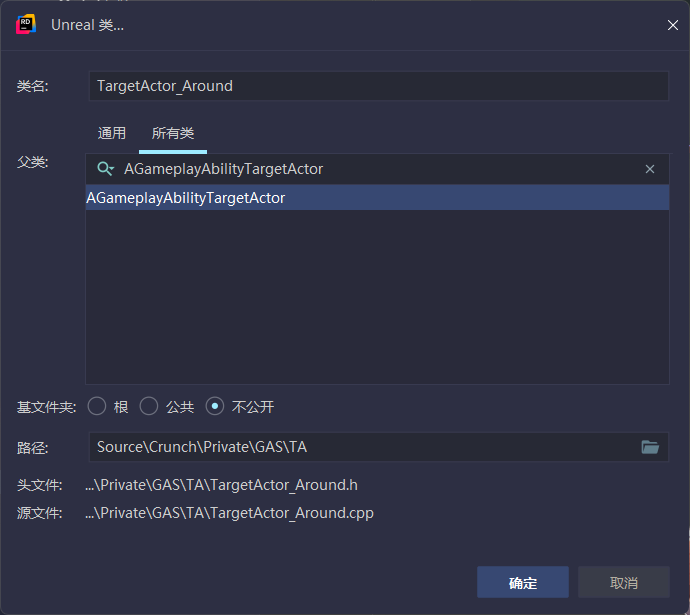Image resolution: width=690 pixels, height=615 pixels.
Task: Open the folder browser for path
Action: 650,447
